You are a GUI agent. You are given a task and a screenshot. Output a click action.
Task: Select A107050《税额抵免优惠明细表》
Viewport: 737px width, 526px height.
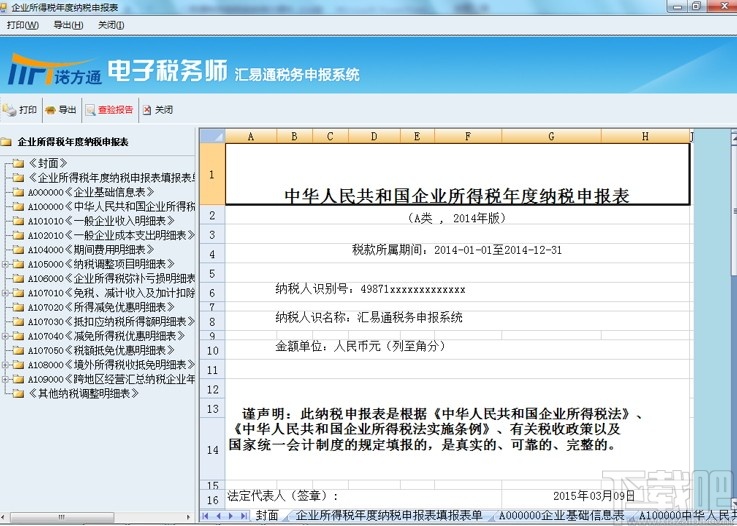point(101,351)
